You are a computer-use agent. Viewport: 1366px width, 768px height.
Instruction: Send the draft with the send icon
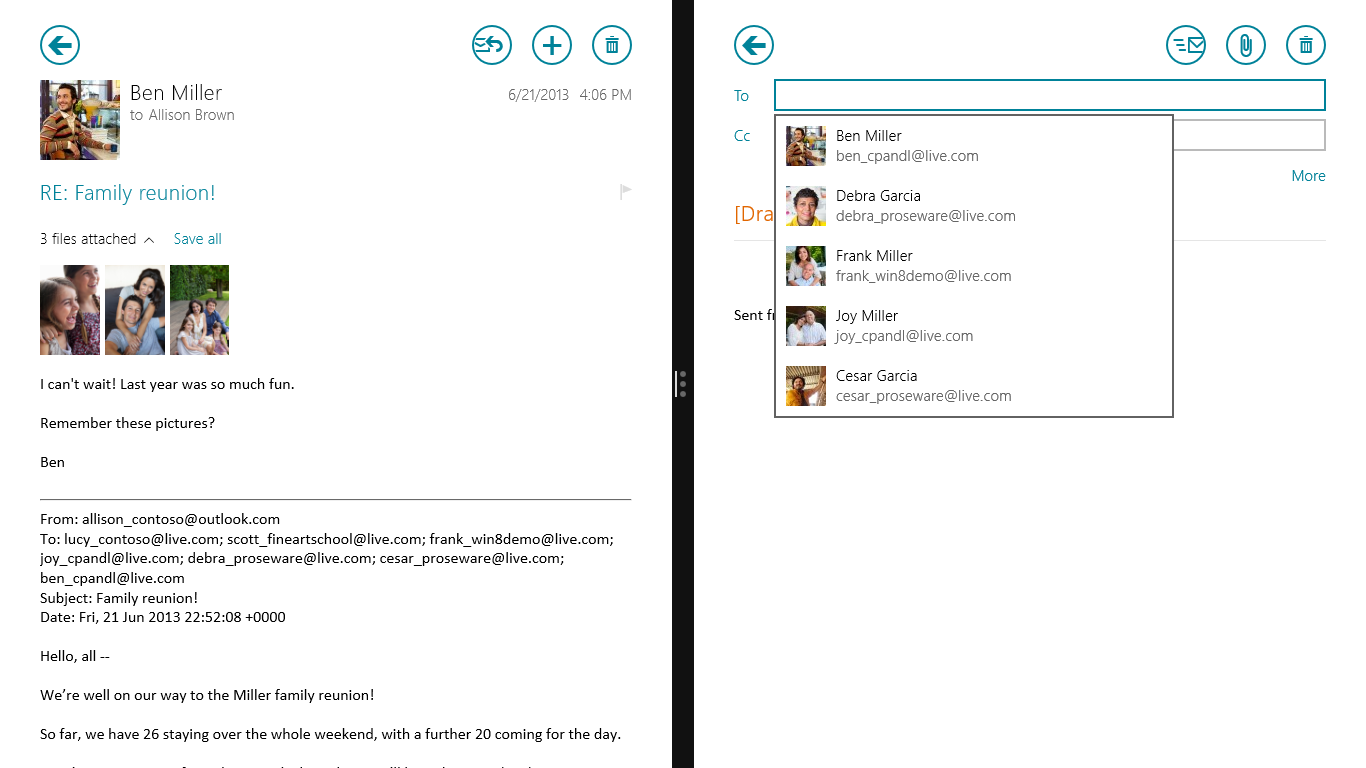tap(1186, 45)
